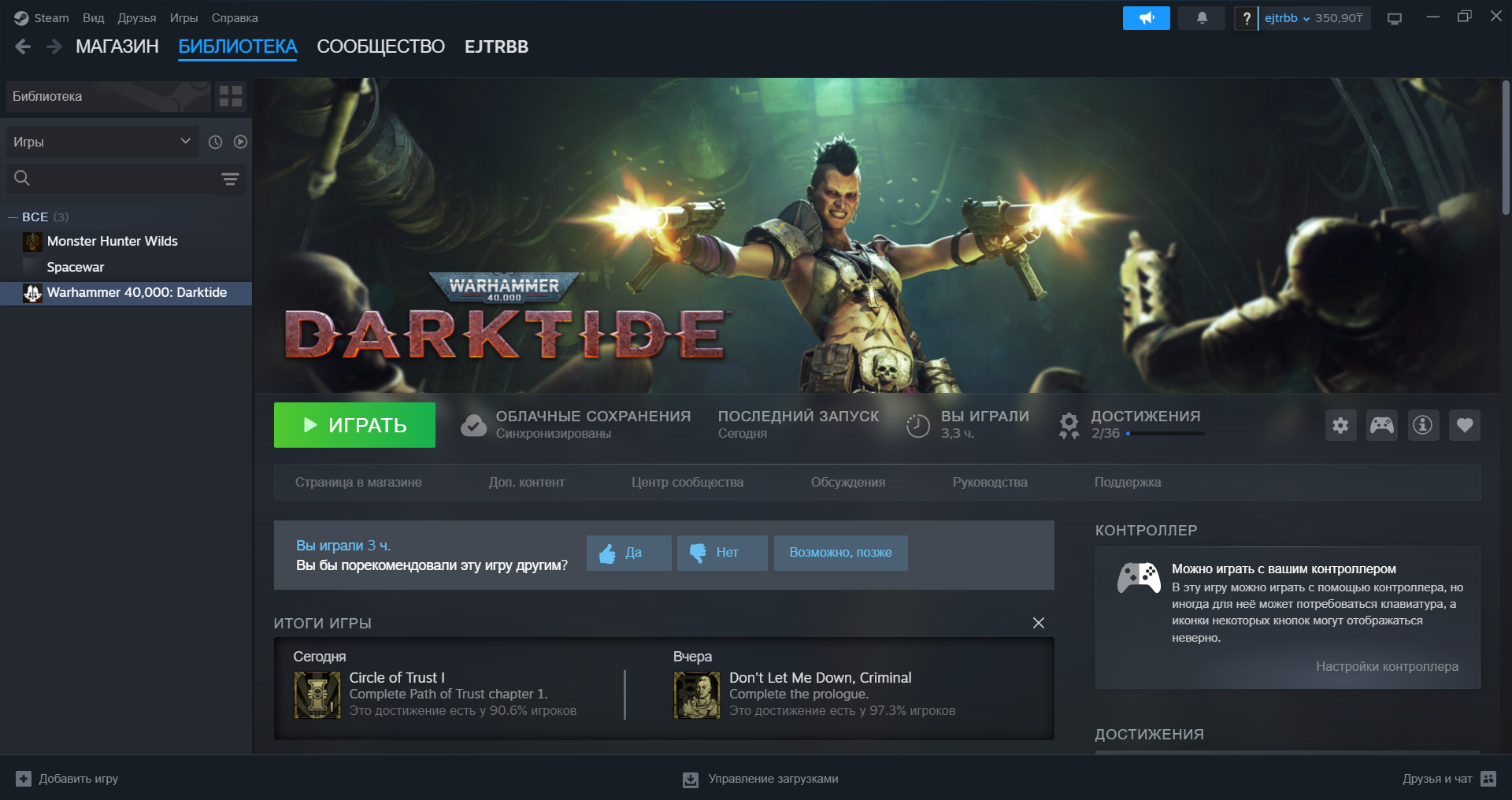Open advanced filter options icon
Image resolution: width=1512 pixels, height=800 pixels.
tap(230, 180)
